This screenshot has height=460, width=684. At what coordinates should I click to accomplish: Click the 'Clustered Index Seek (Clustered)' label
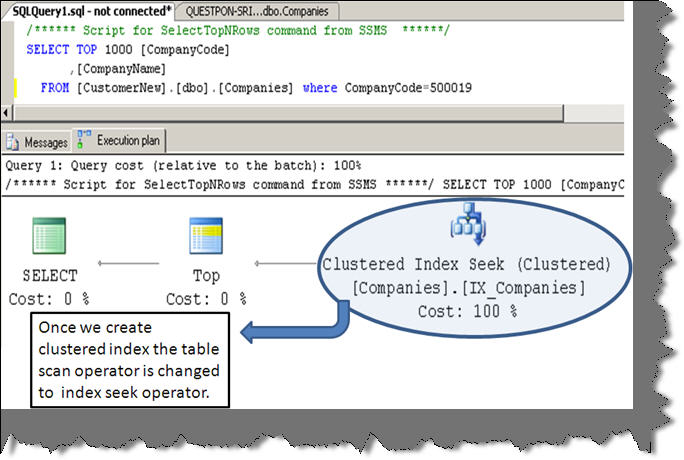pyautogui.click(x=466, y=264)
